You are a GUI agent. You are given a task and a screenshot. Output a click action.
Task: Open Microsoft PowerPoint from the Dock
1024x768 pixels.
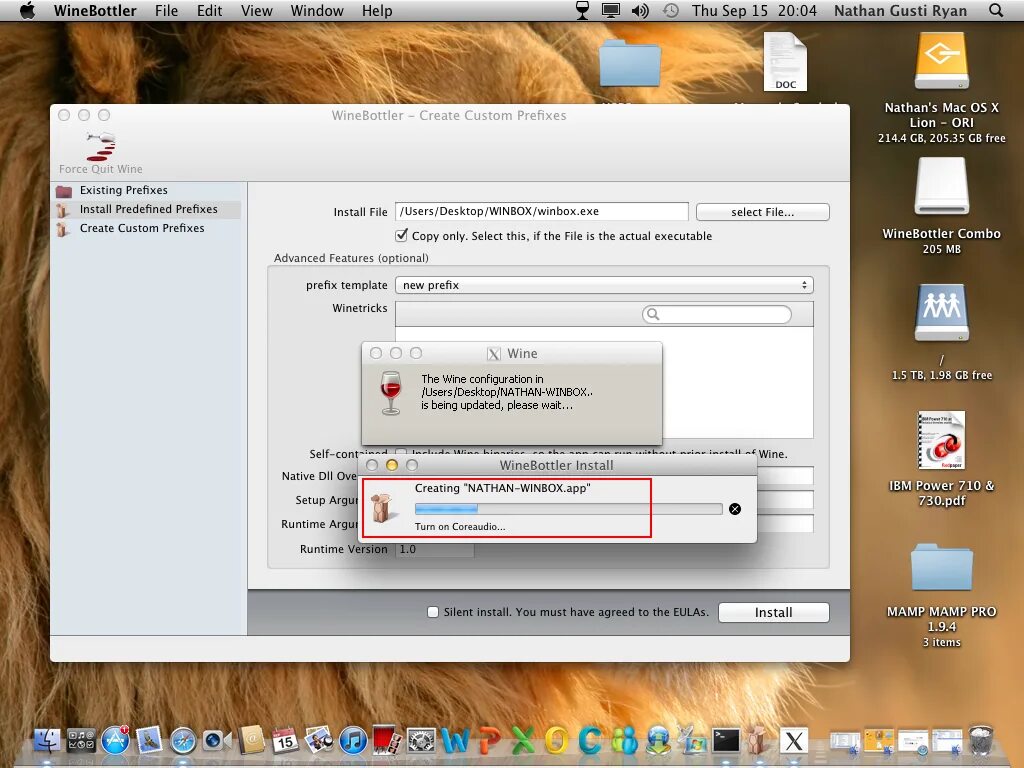(x=489, y=741)
